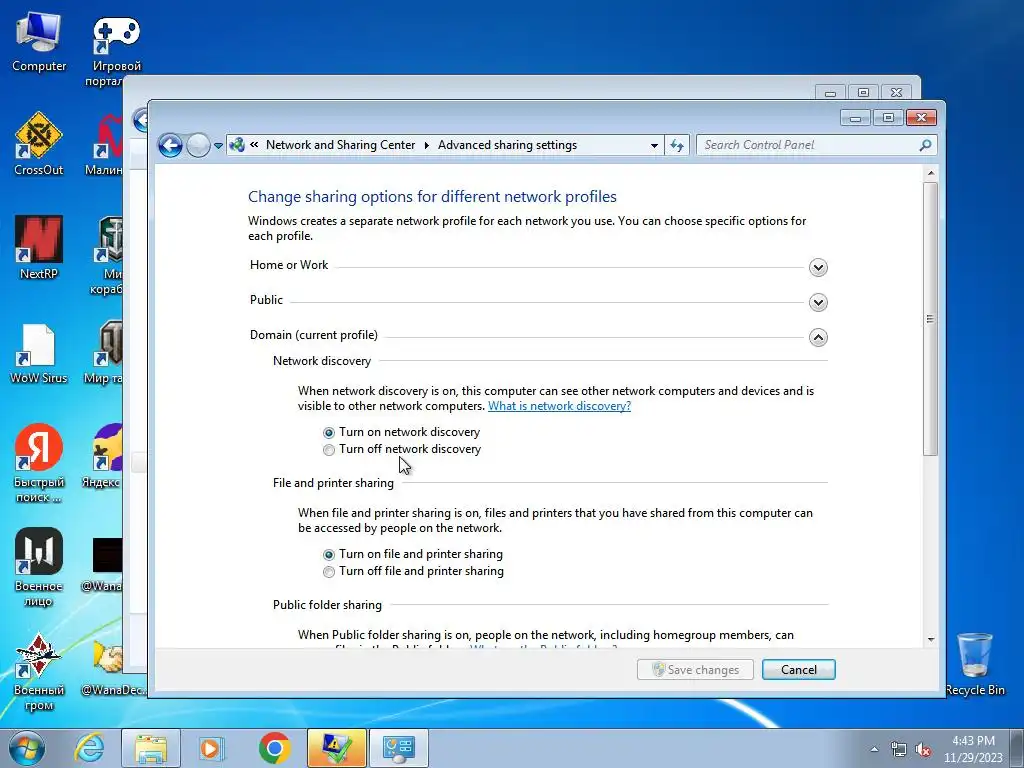Select the Игровой портал desktop shortcut
This screenshot has height=768, width=1024.
[x=116, y=51]
